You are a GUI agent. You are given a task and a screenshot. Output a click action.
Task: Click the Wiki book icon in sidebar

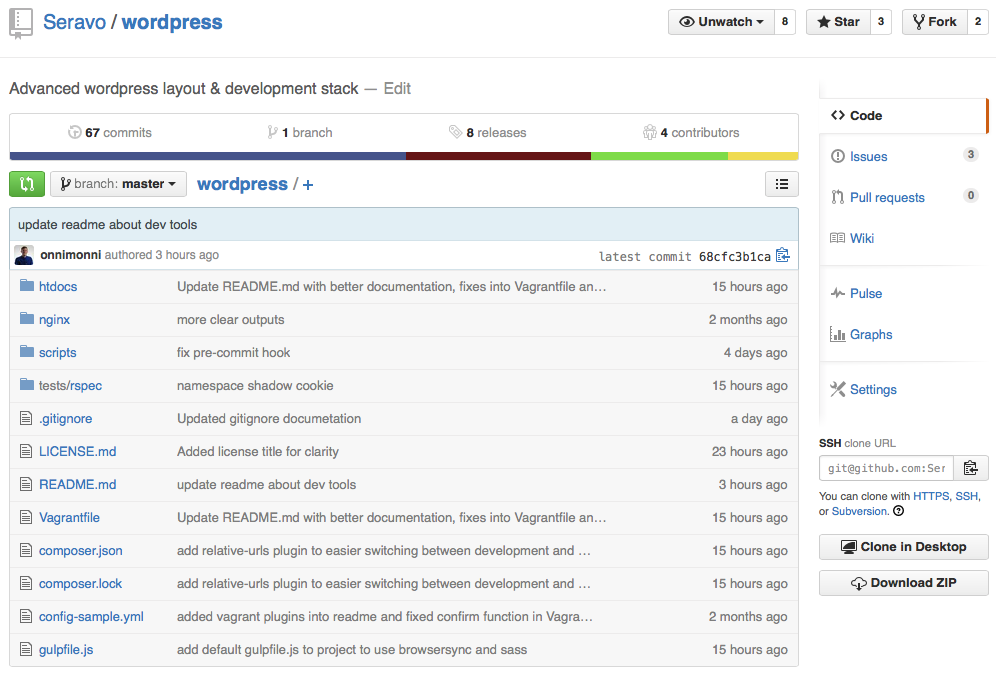click(837, 238)
